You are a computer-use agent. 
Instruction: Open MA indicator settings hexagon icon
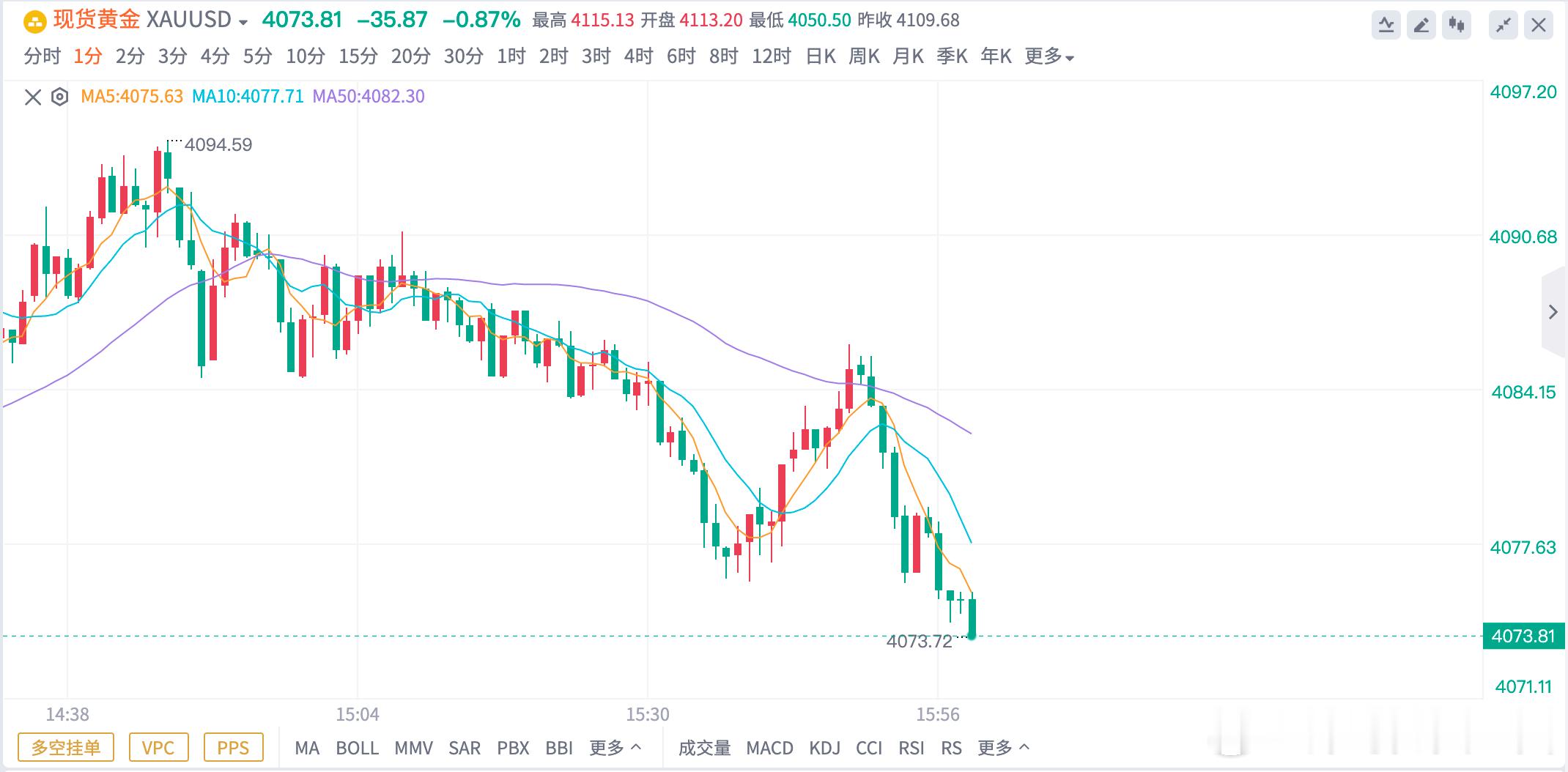60,97
